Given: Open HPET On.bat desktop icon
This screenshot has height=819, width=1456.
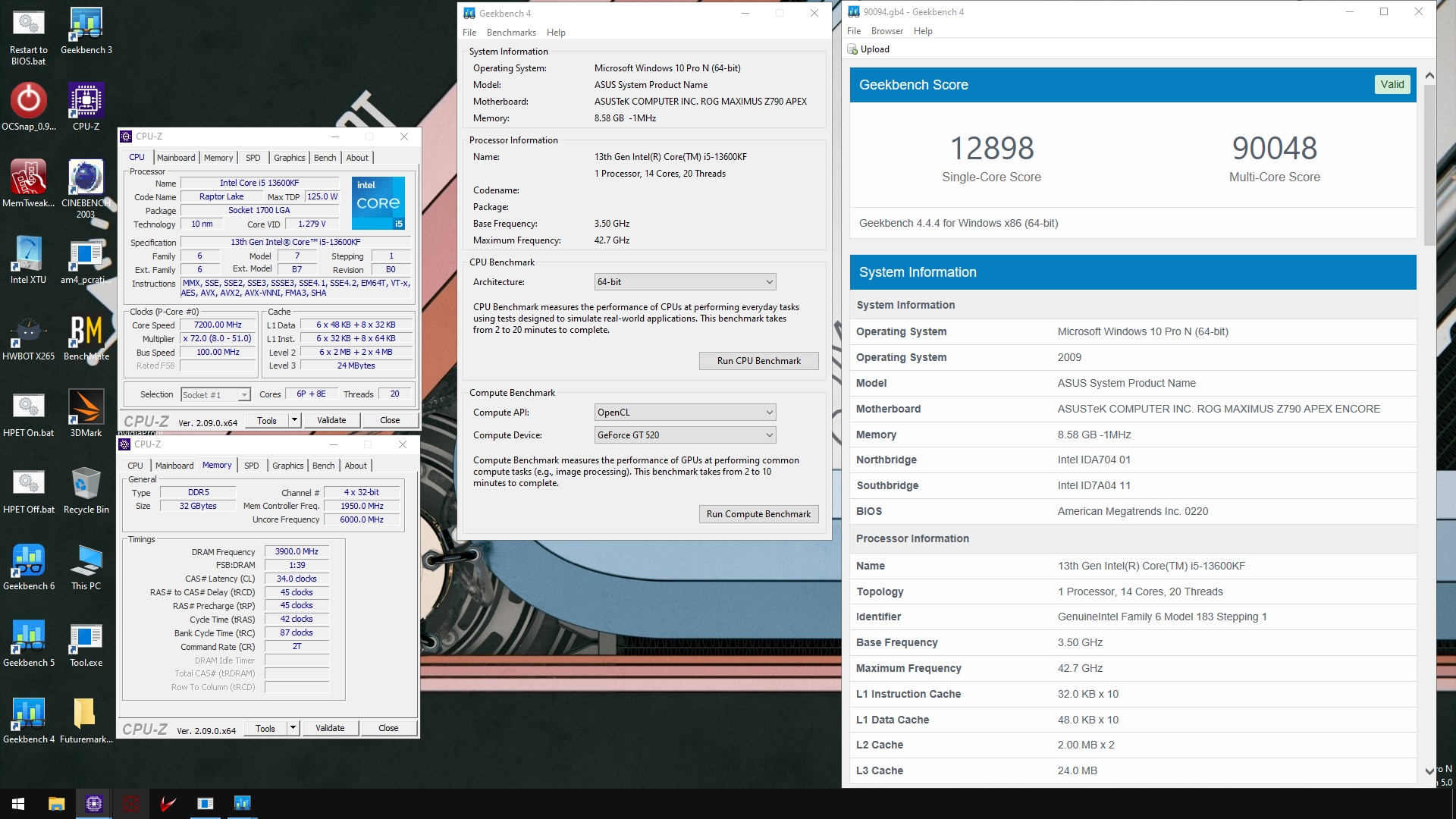Looking at the screenshot, I should 28,413.
